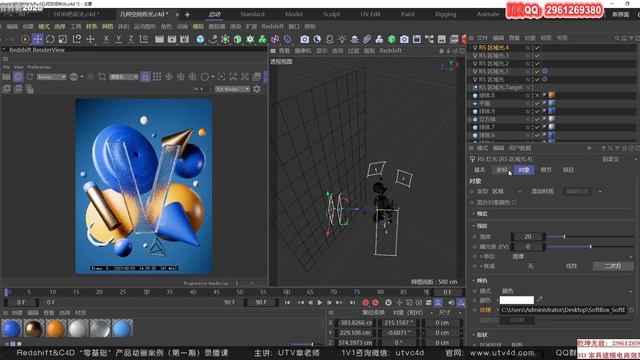Open the 细节 tab in attributes
This screenshot has height=360, width=640.
click(546, 170)
